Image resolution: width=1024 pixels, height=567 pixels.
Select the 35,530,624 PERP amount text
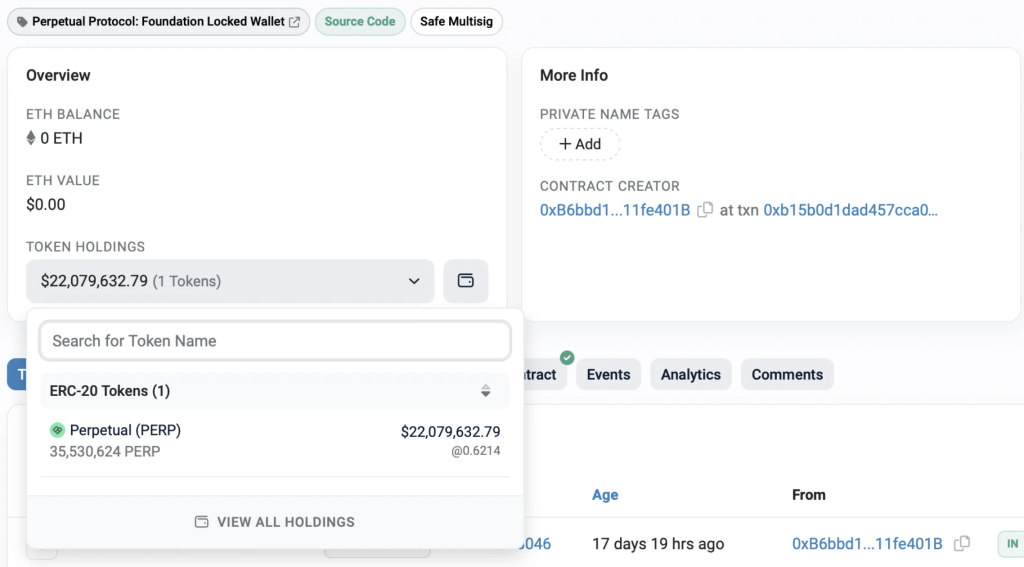104,451
